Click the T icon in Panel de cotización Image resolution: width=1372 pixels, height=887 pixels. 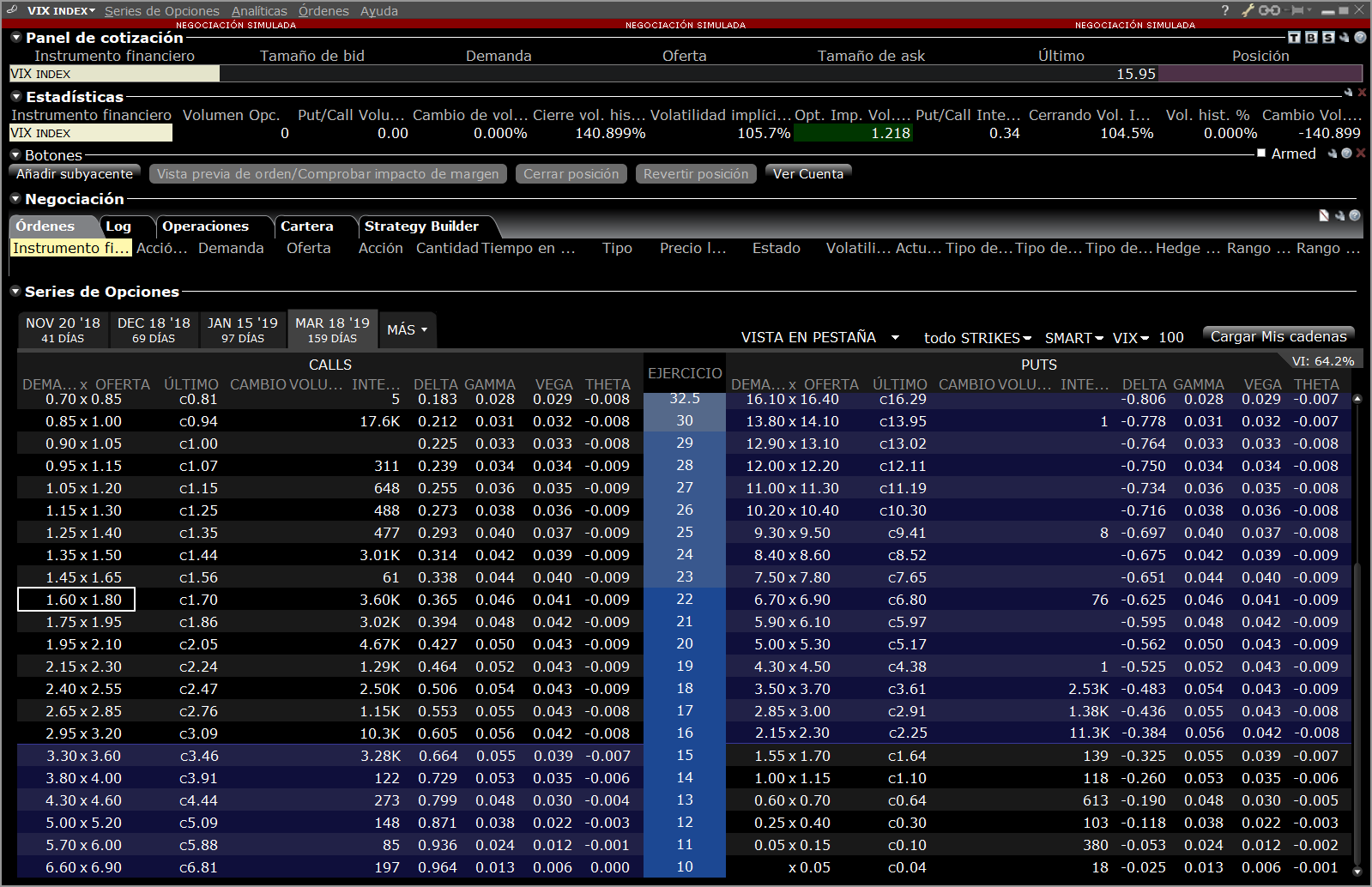1295,38
